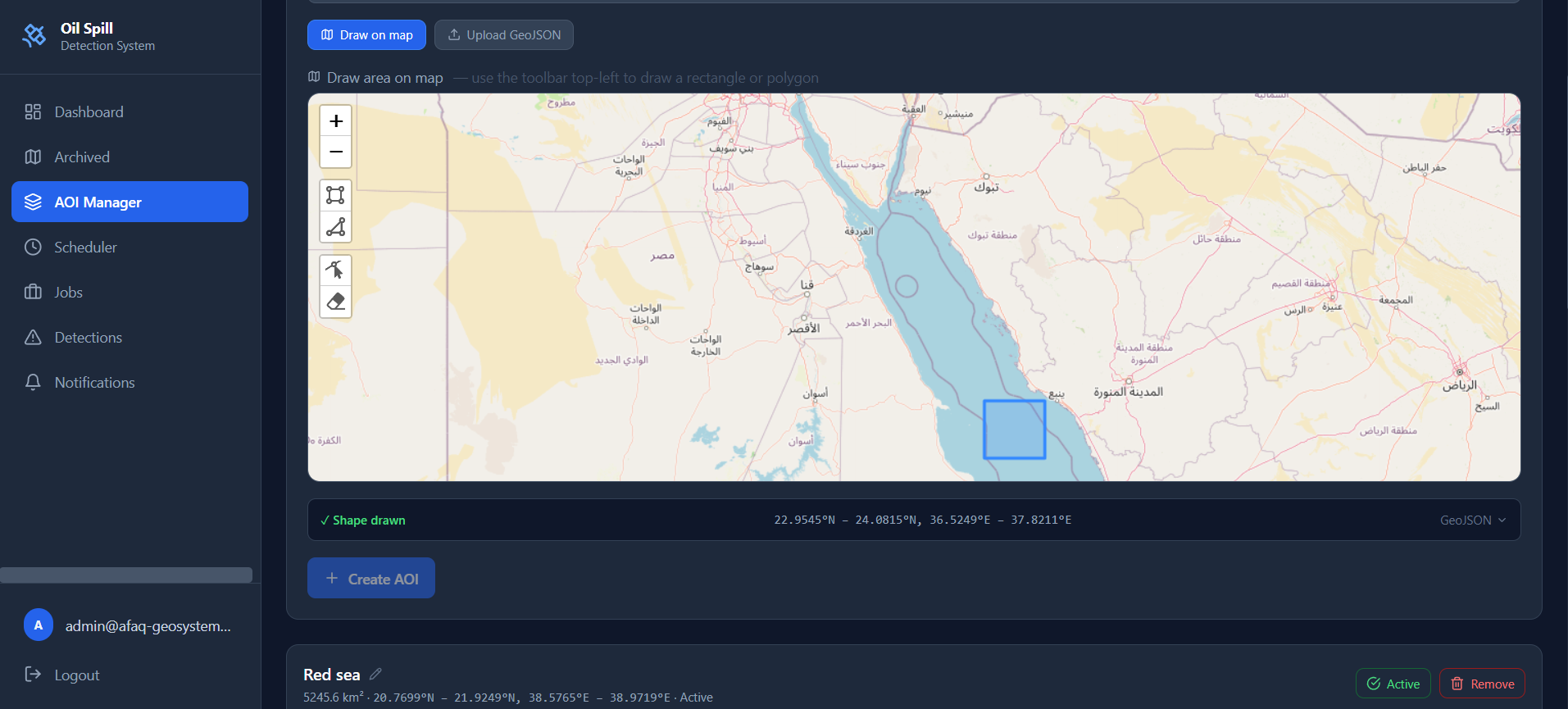The image size is (1568, 709).
Task: Click the drawn blue rectangle on map
Action: pyautogui.click(x=1015, y=429)
